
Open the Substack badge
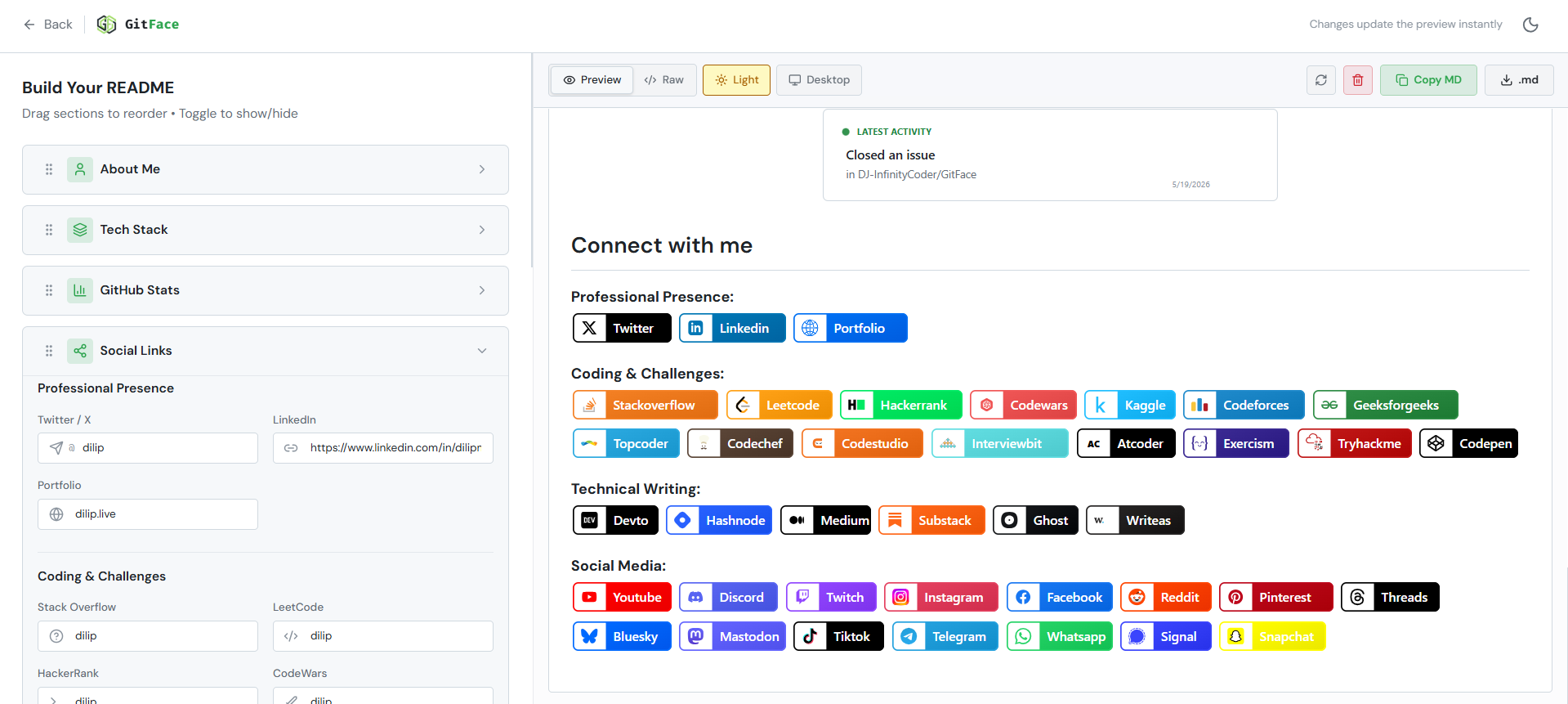(931, 520)
